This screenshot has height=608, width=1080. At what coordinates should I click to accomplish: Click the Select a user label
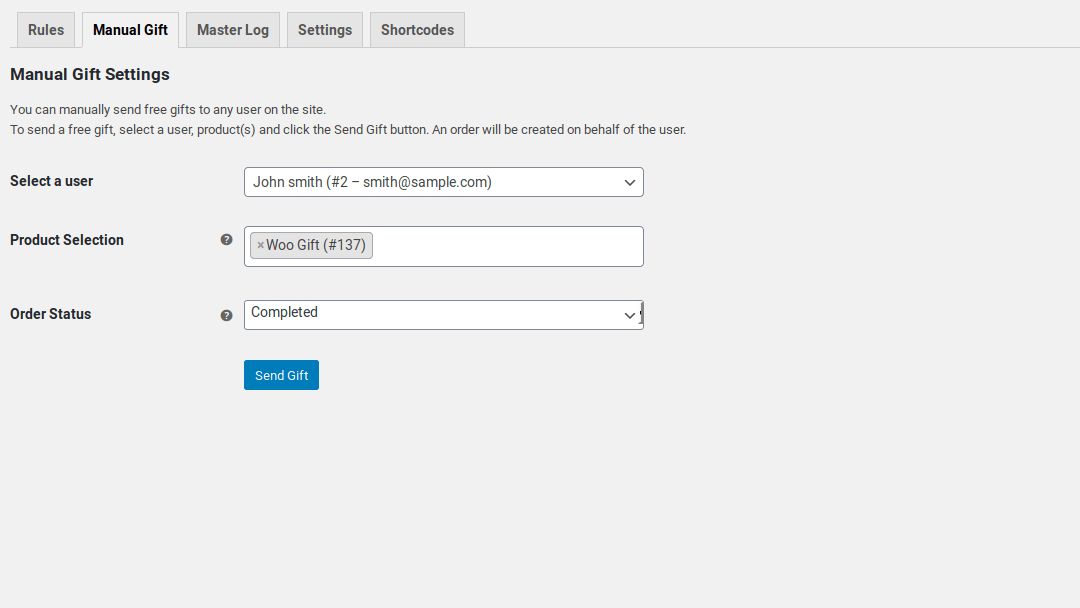click(x=51, y=181)
